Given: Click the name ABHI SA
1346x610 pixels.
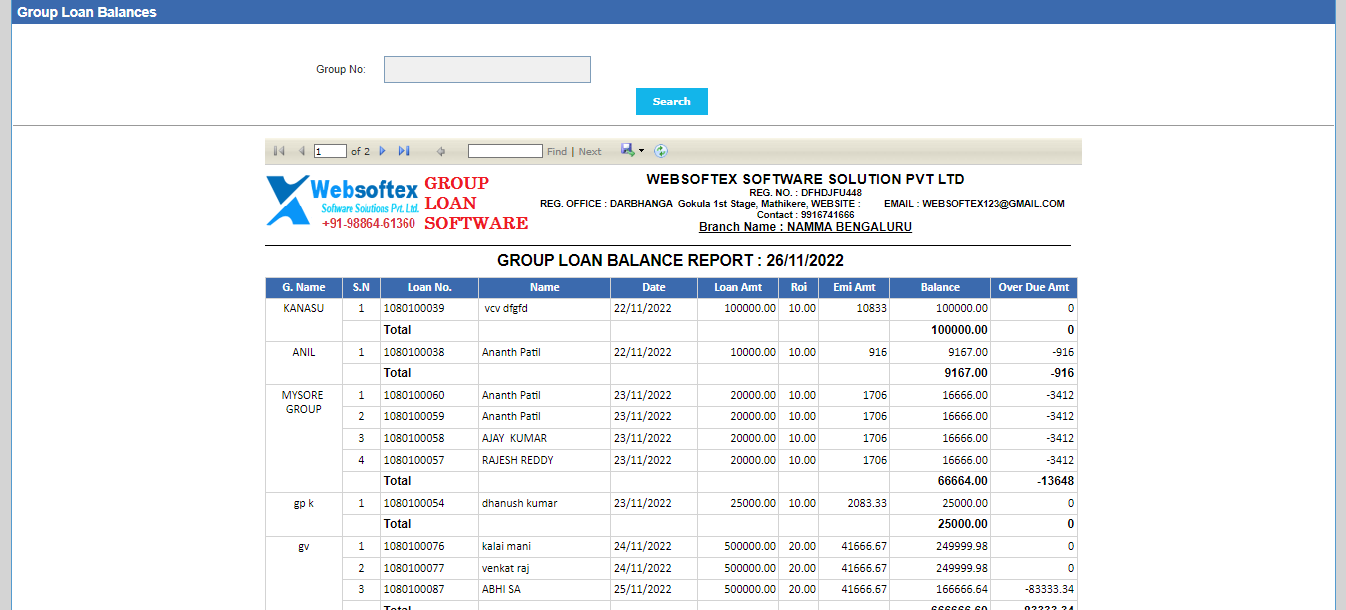Looking at the screenshot, I should [502, 589].
